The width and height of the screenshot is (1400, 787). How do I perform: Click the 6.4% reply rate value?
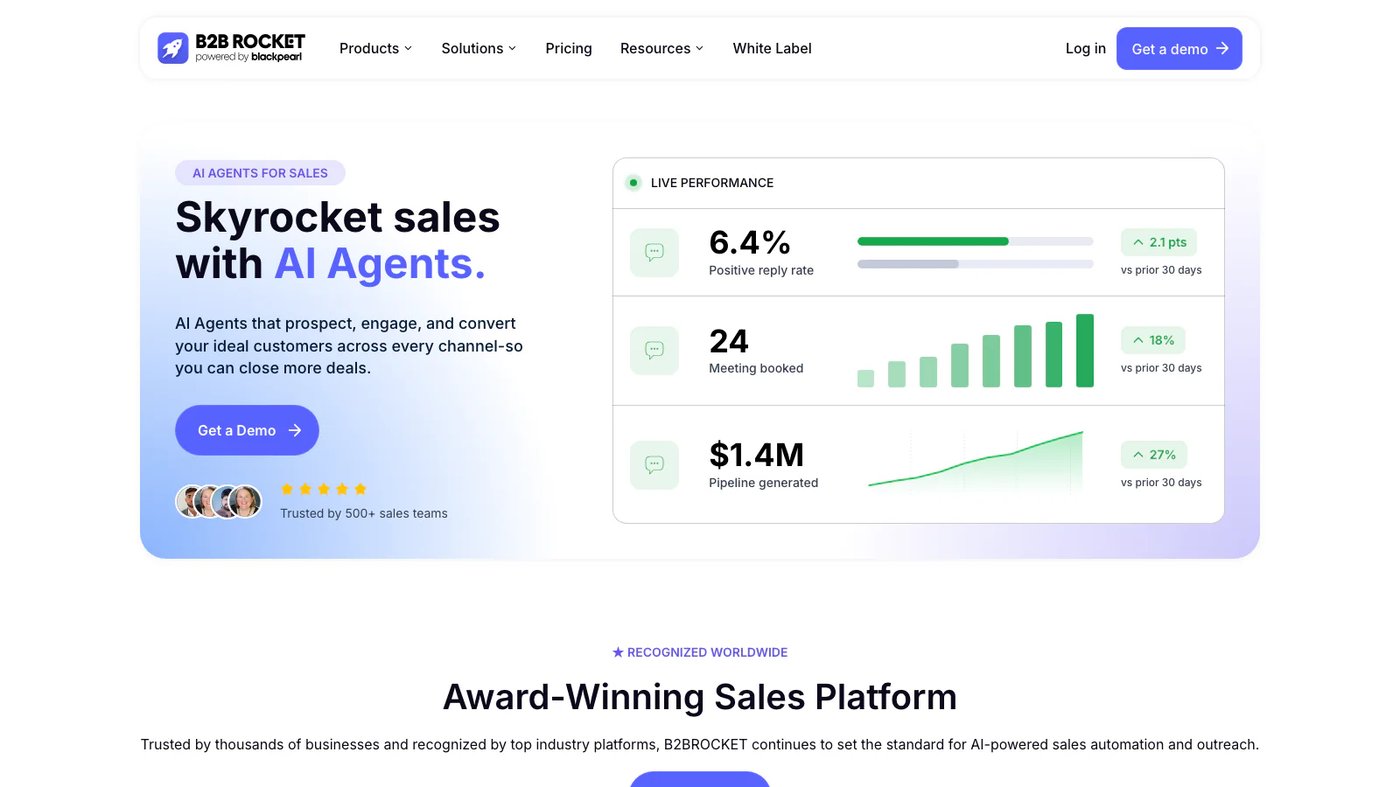pyautogui.click(x=750, y=242)
